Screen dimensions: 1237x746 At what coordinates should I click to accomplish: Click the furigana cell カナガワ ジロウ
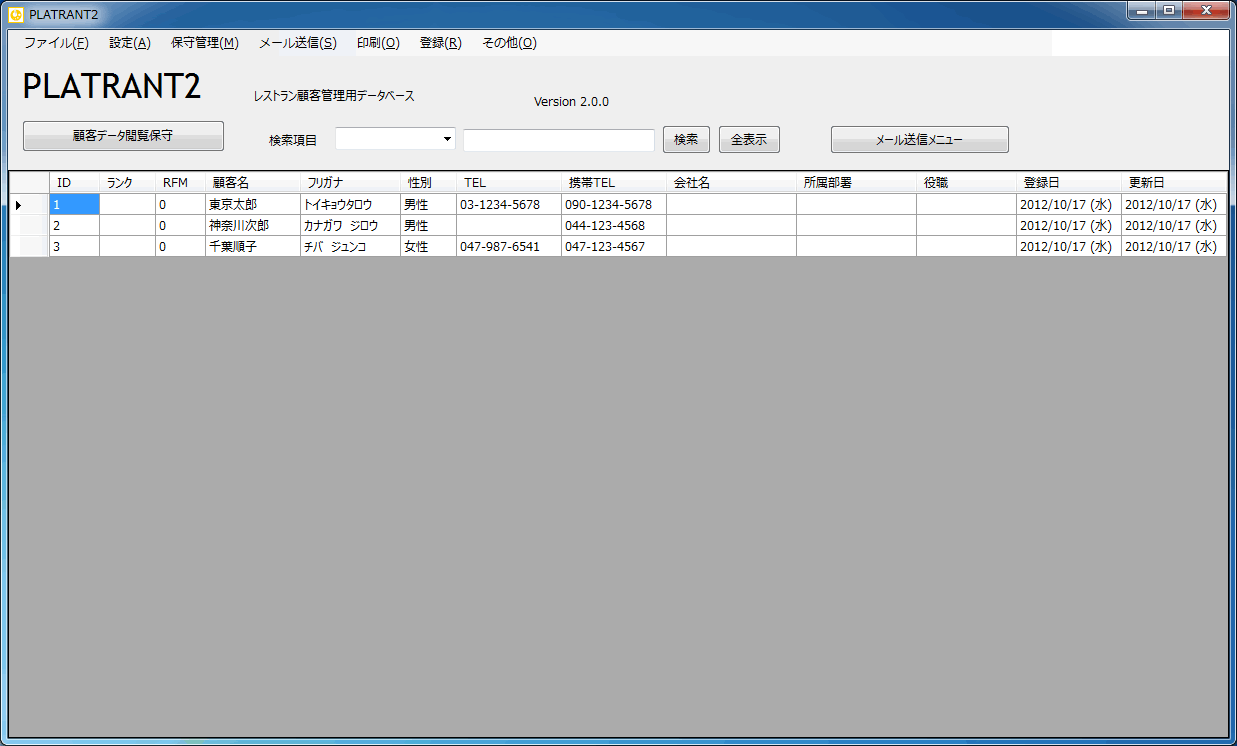(350, 225)
